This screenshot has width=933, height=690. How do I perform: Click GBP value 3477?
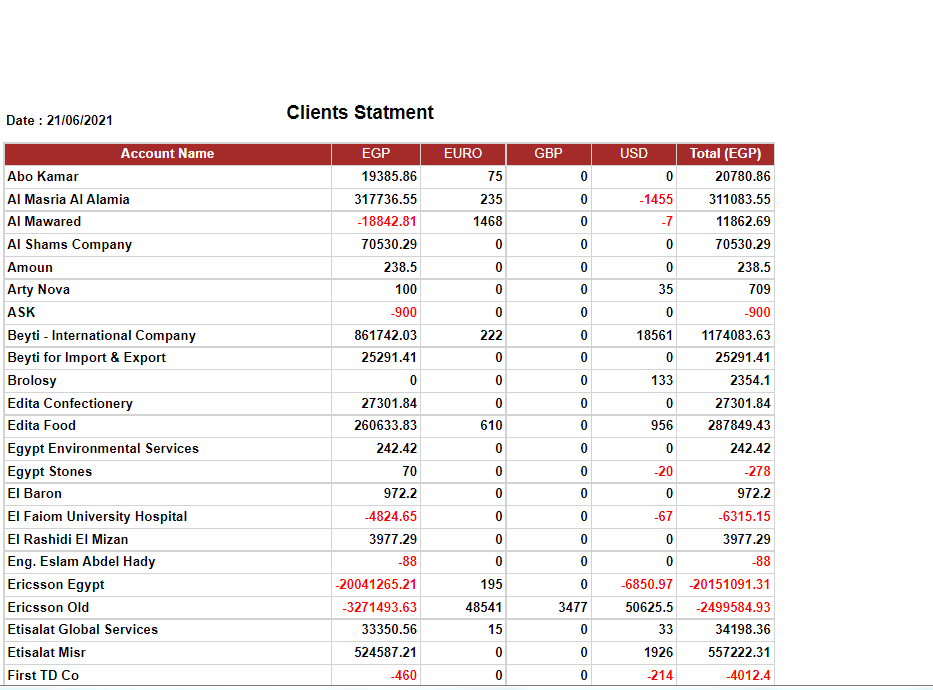click(573, 607)
